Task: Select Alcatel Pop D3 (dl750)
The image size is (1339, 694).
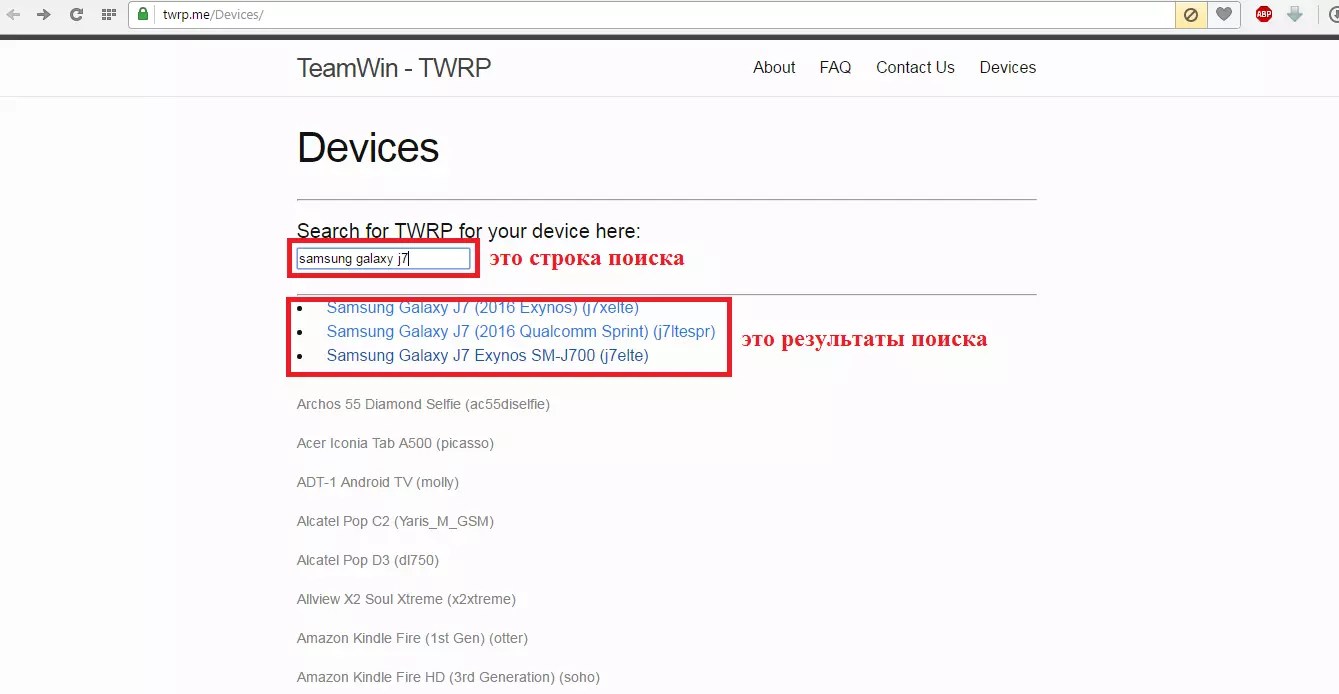Action: [368, 560]
